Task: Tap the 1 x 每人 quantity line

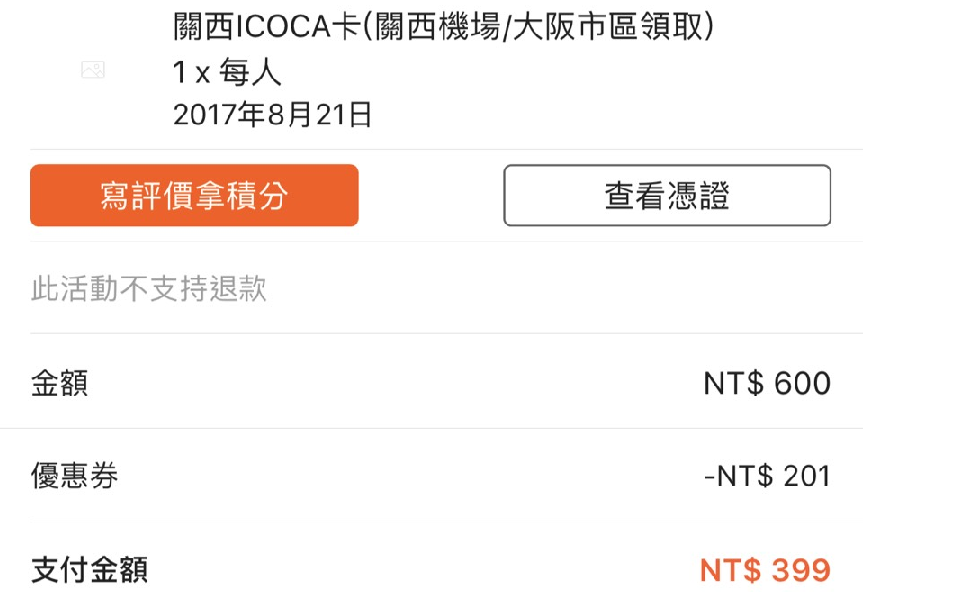Action: [x=227, y=73]
